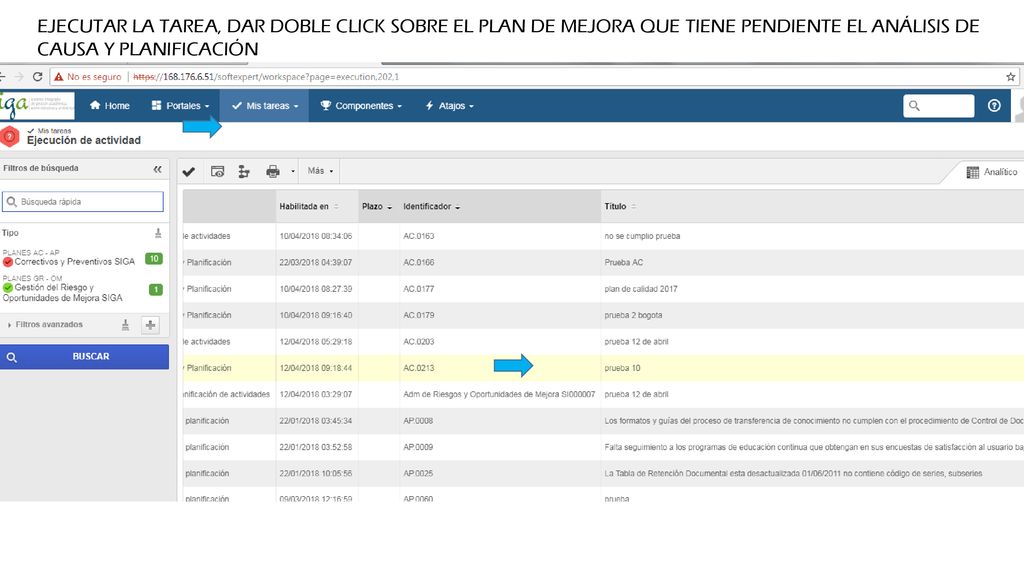Click the green badge showing 10
The width and height of the screenshot is (1024, 576).
click(x=154, y=259)
